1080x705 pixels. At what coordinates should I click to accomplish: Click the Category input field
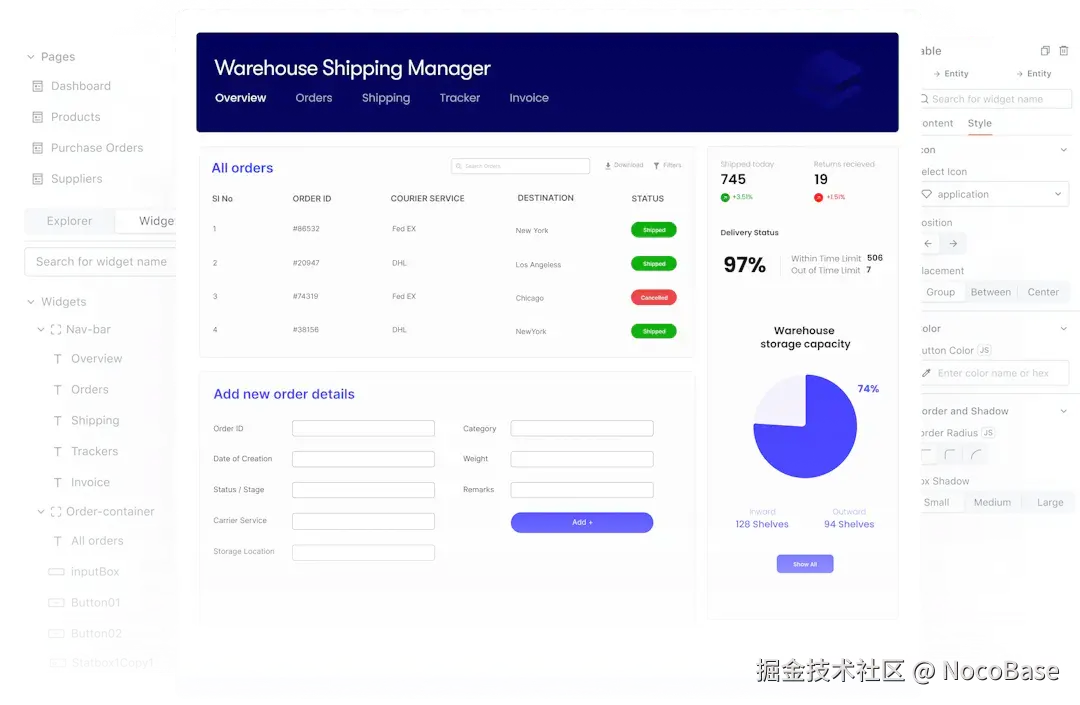click(582, 428)
